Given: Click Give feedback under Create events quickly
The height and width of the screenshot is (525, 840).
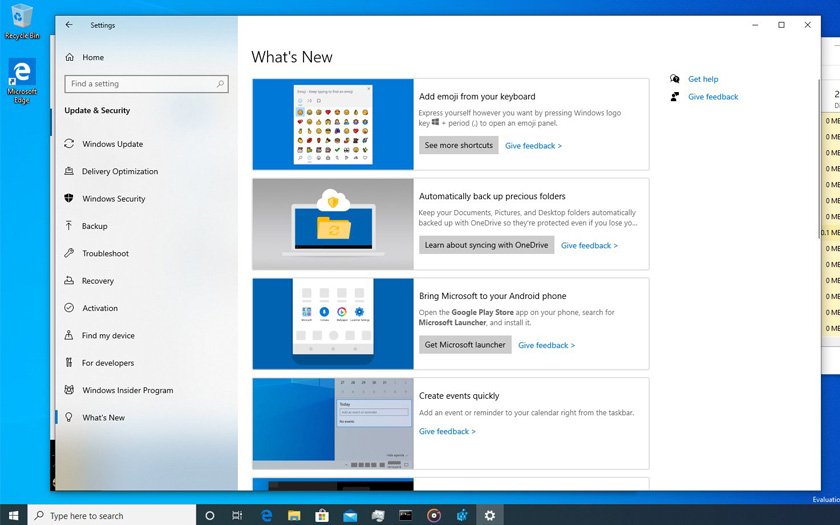Looking at the screenshot, I should tap(447, 432).
